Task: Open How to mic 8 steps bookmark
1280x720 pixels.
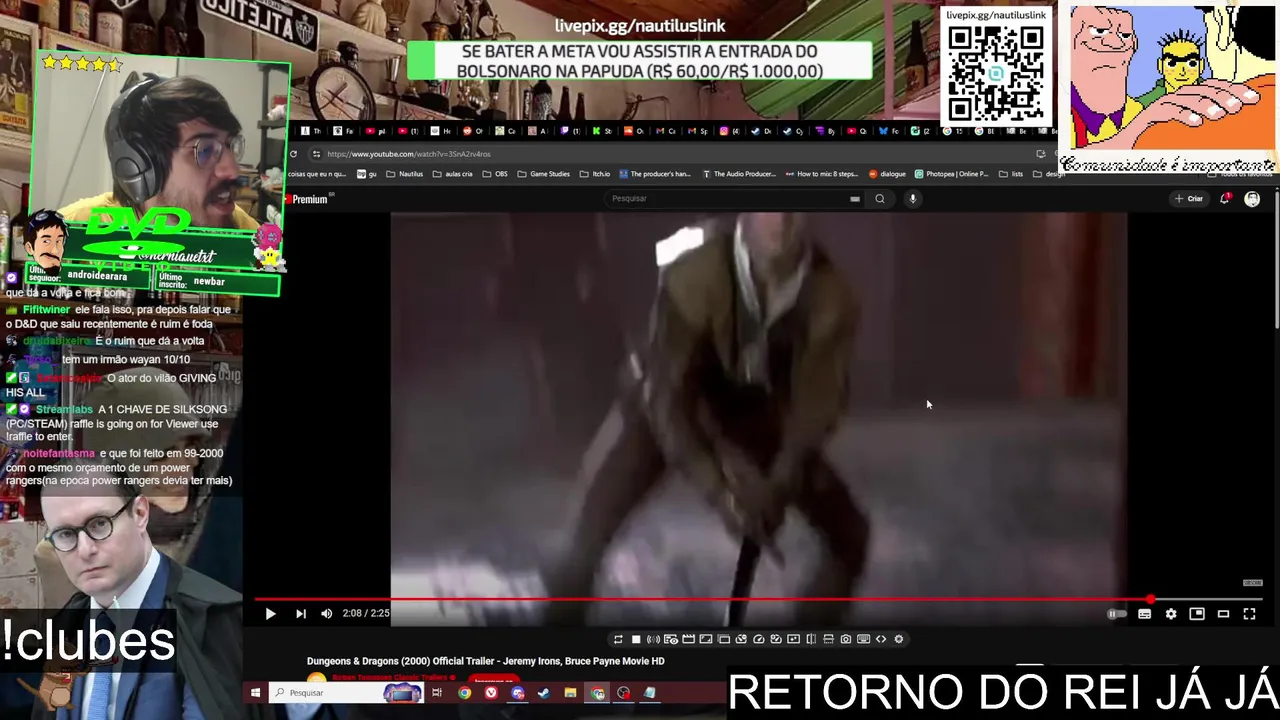Action: coord(822,174)
